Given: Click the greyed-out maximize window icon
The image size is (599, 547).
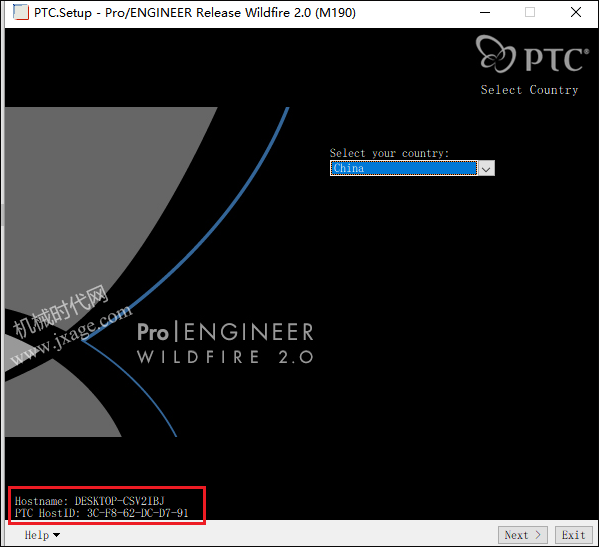Looking at the screenshot, I should (530, 12).
